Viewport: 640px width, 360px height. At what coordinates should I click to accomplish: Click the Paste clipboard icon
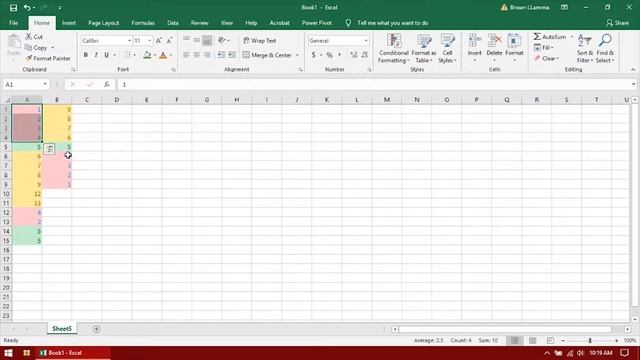coord(13,42)
